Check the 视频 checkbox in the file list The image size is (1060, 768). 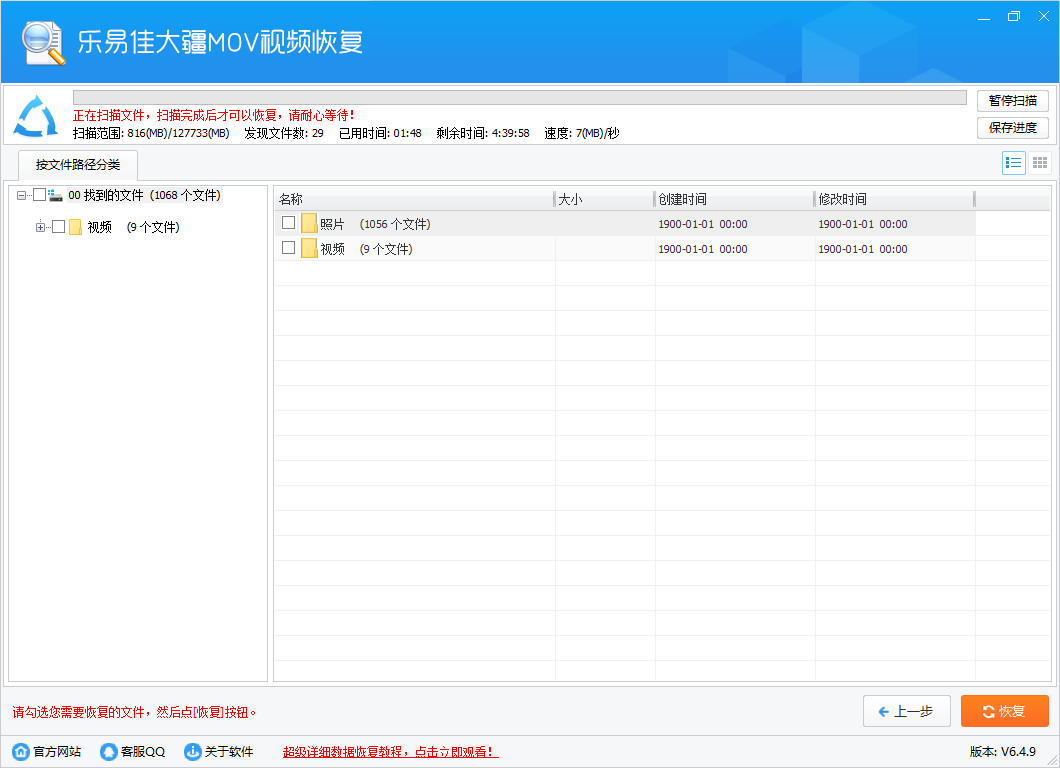point(288,248)
